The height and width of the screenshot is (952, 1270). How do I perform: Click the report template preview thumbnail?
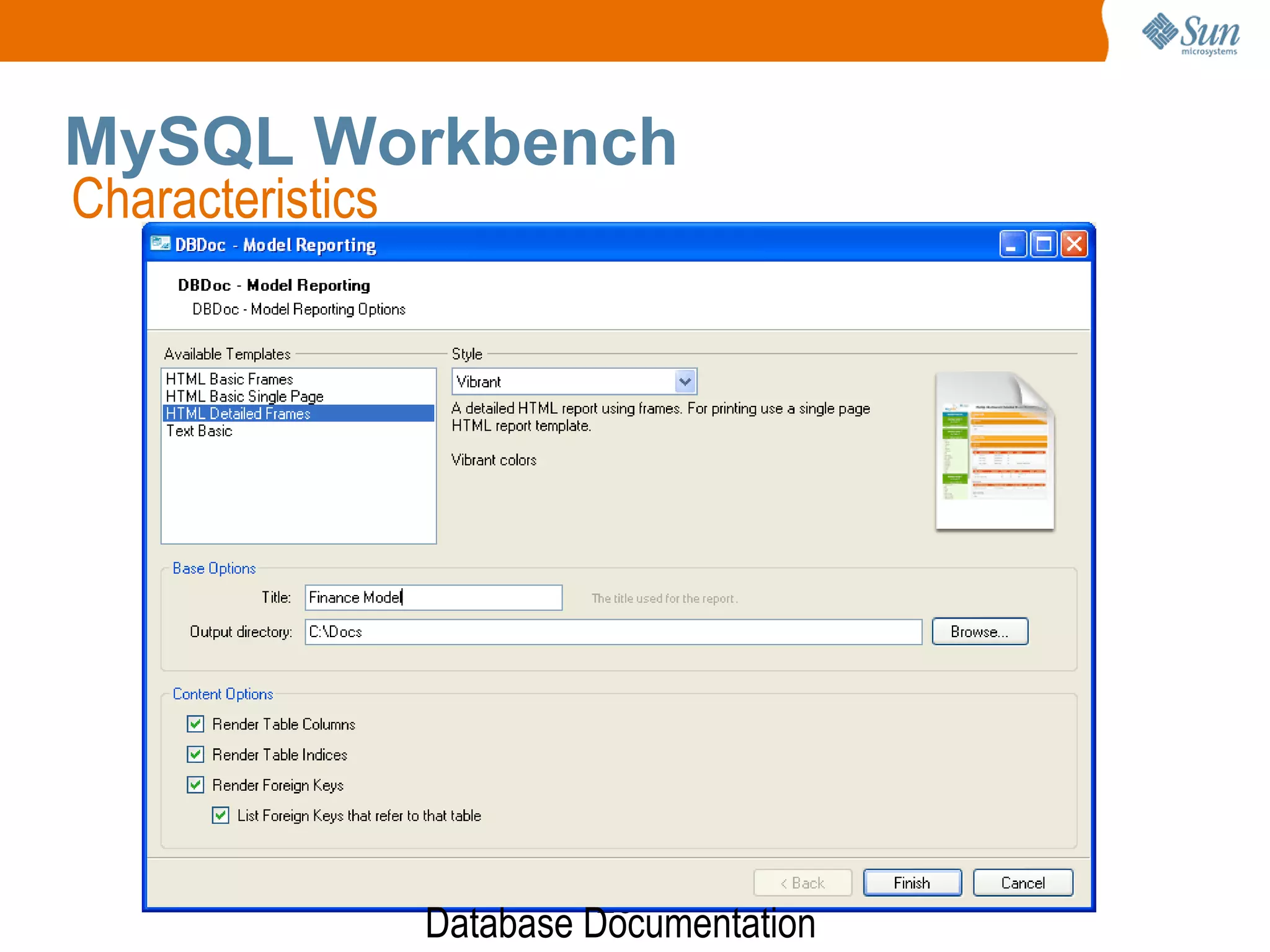995,451
